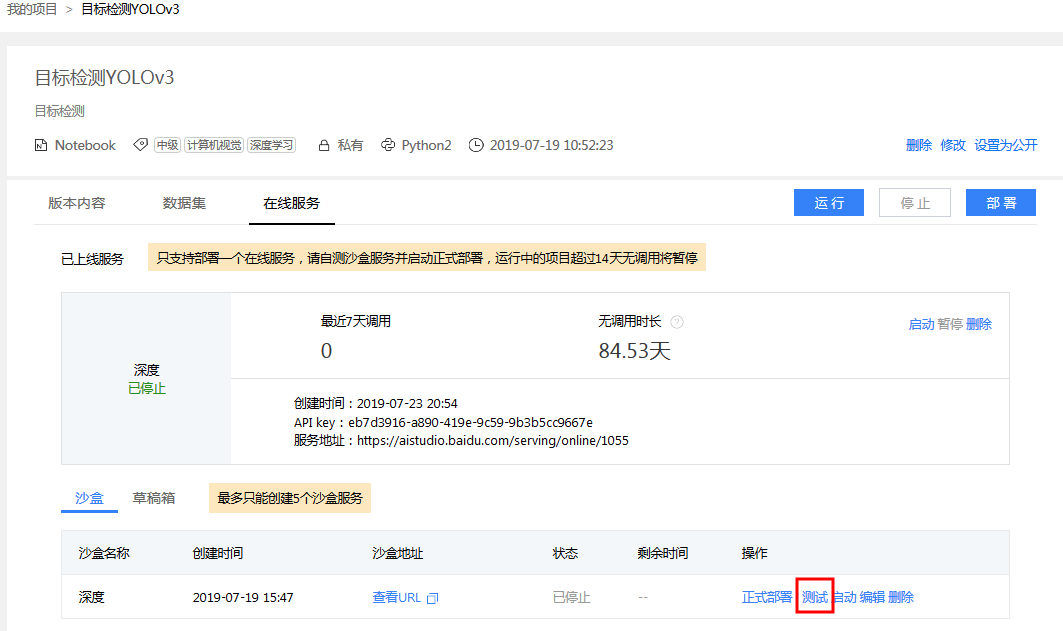Click the tag label icon

(140, 144)
